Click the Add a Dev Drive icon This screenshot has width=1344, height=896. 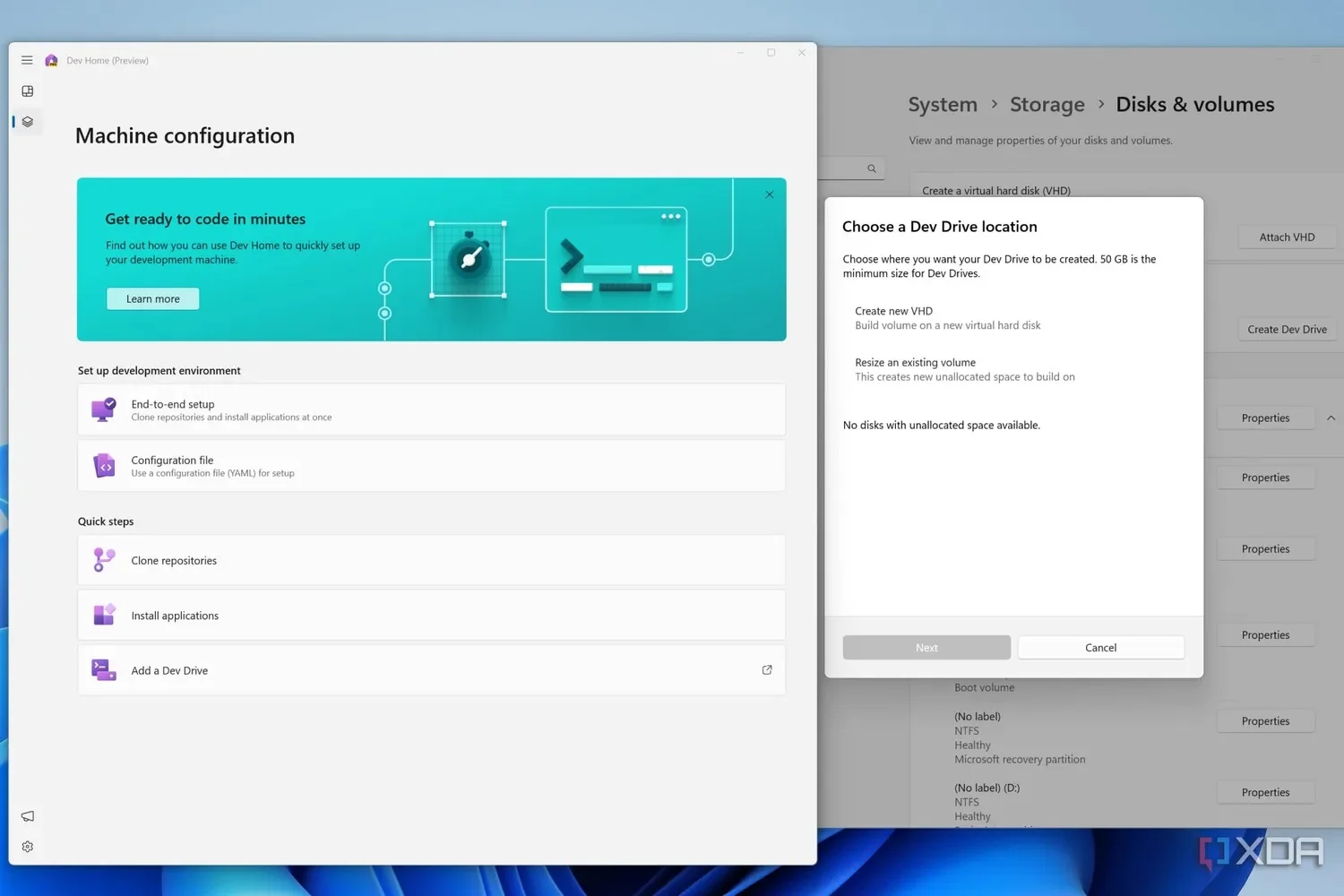(x=104, y=670)
